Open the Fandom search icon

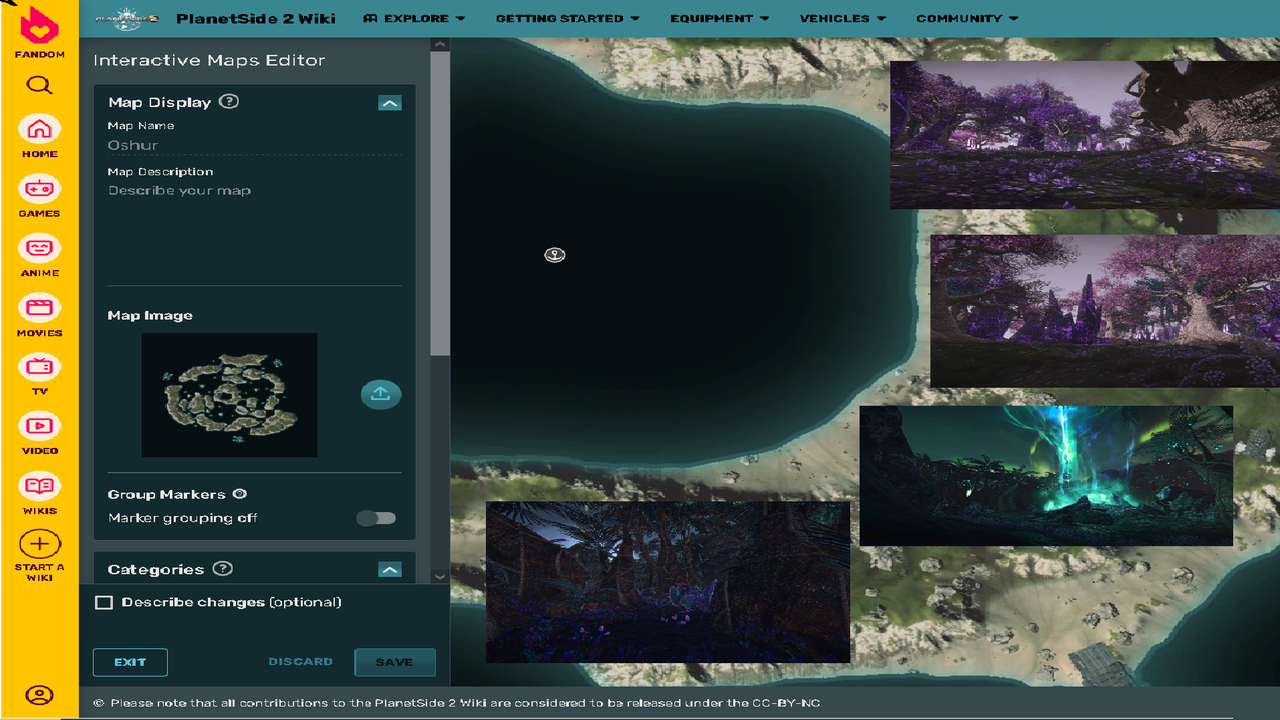pyautogui.click(x=39, y=85)
